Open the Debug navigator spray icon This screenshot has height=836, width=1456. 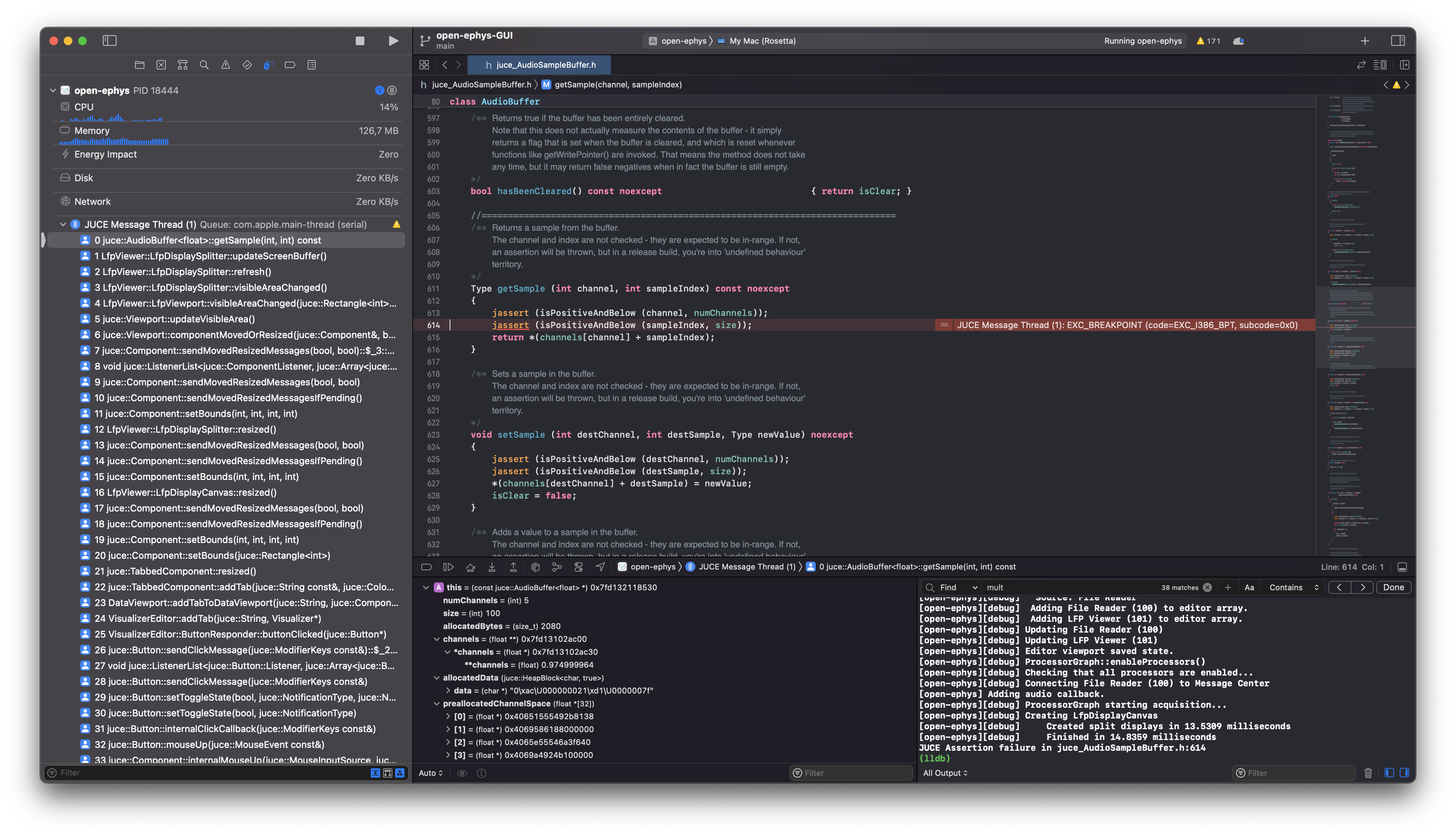click(x=268, y=65)
